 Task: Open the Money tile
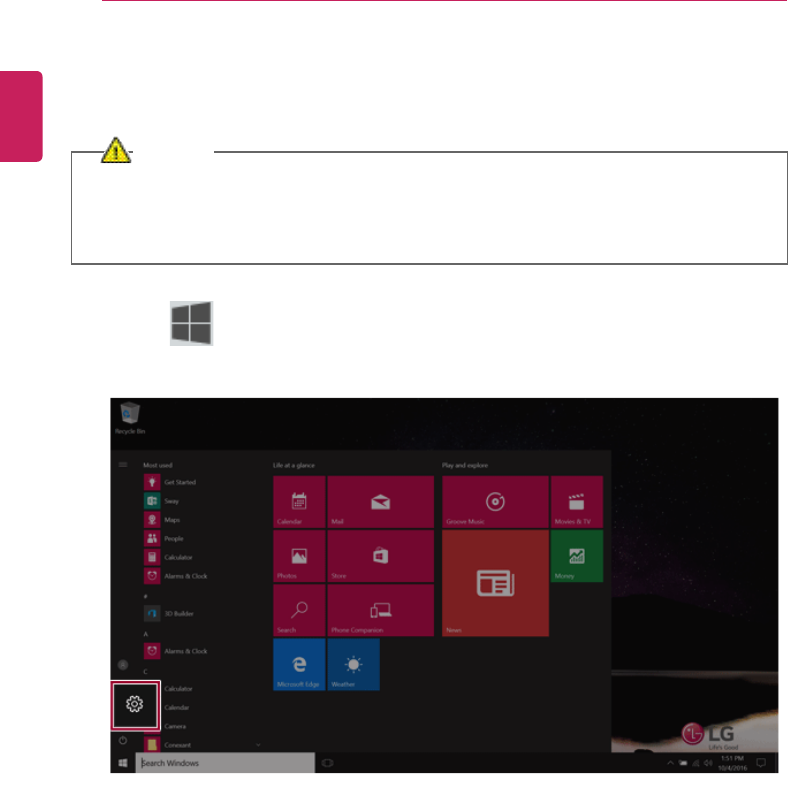(577, 556)
